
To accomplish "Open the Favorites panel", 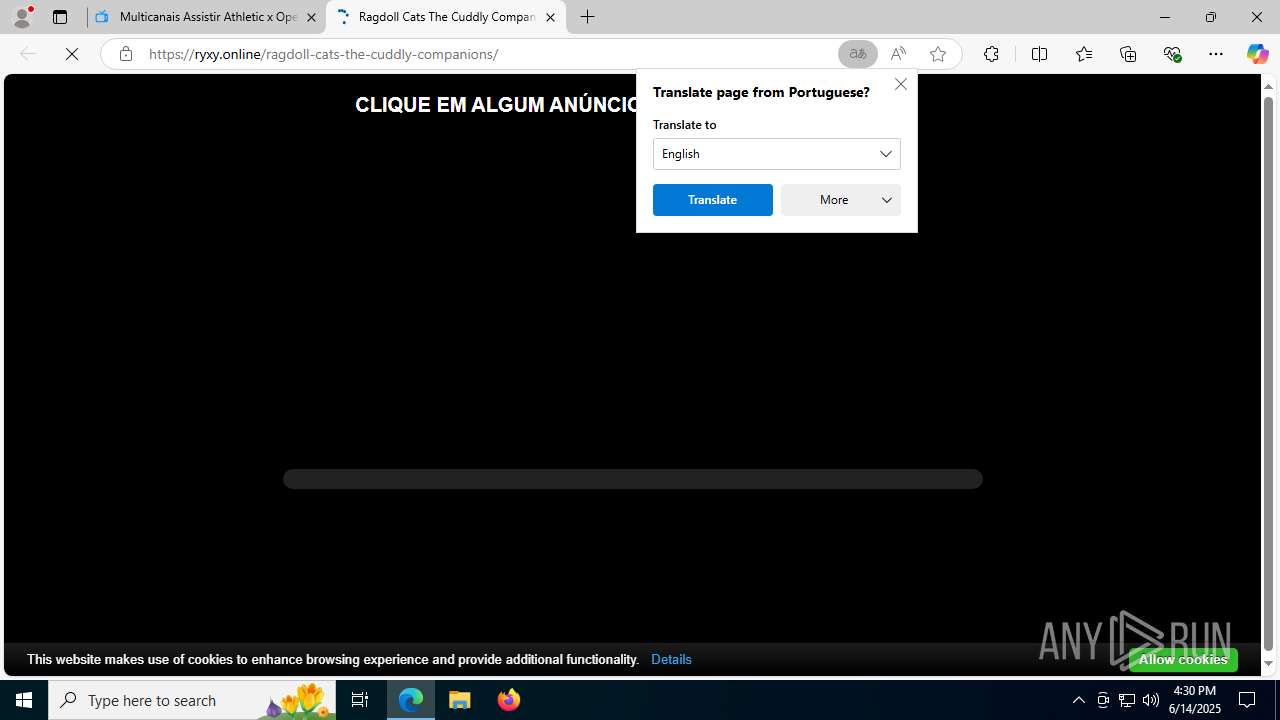I will coord(1084,54).
